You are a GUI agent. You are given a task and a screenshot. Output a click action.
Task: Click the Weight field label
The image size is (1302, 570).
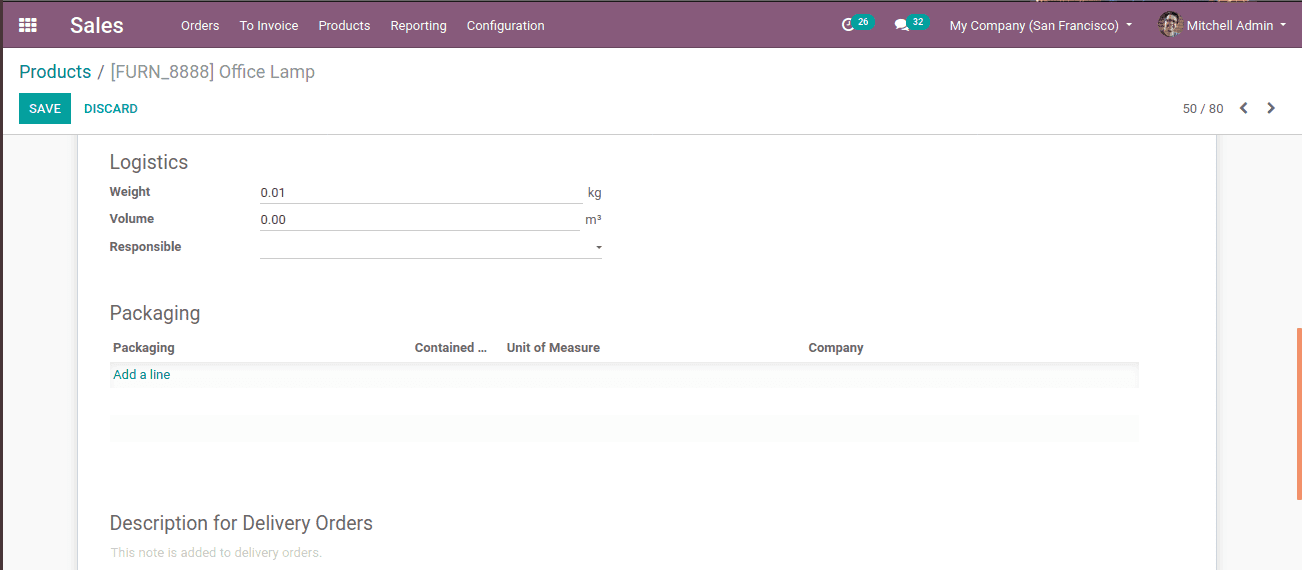click(x=130, y=192)
